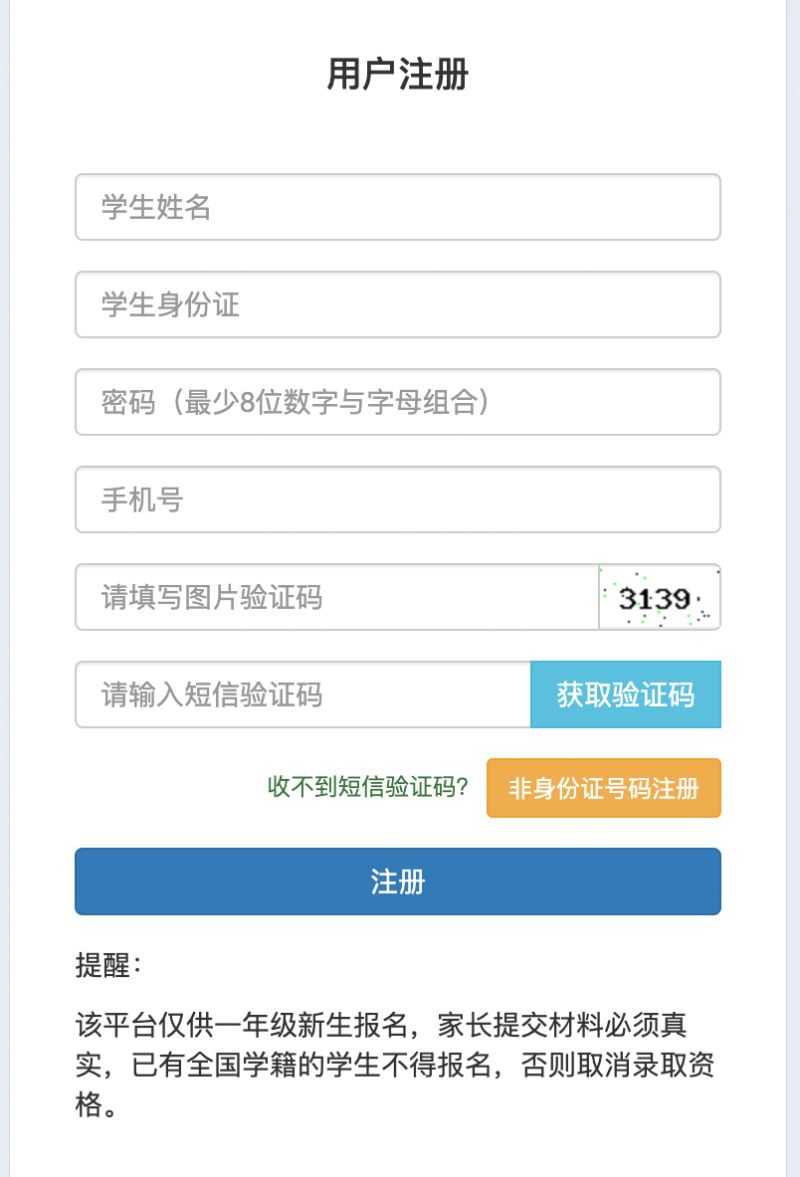Click the 用户注册 page heading
This screenshot has width=800, height=1177.
[398, 74]
